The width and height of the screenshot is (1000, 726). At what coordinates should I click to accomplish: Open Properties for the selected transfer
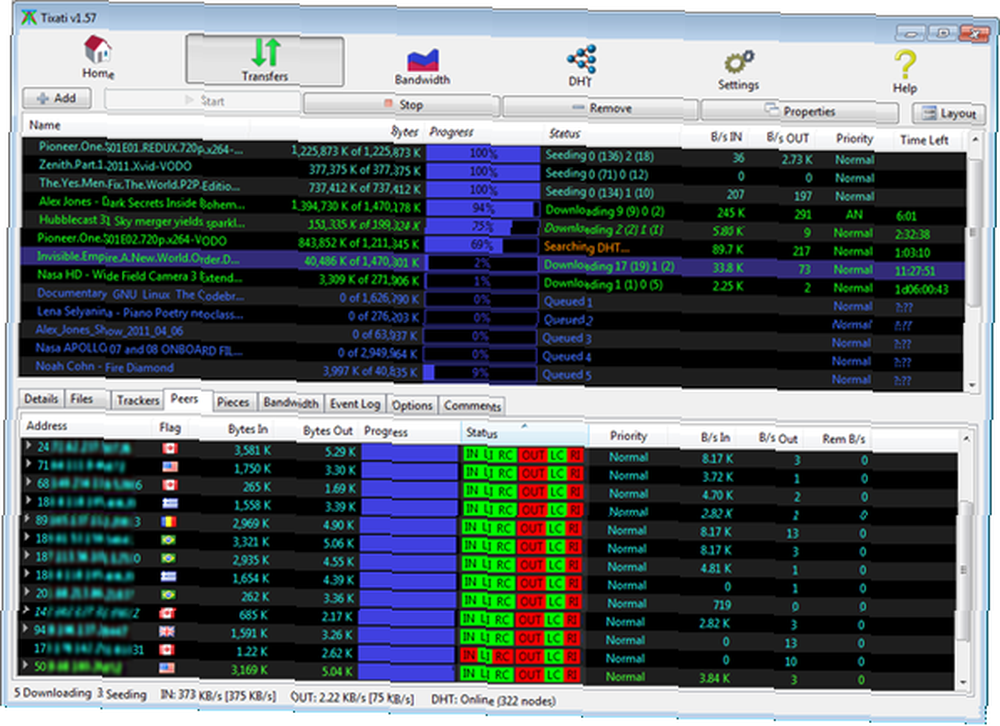[x=800, y=111]
